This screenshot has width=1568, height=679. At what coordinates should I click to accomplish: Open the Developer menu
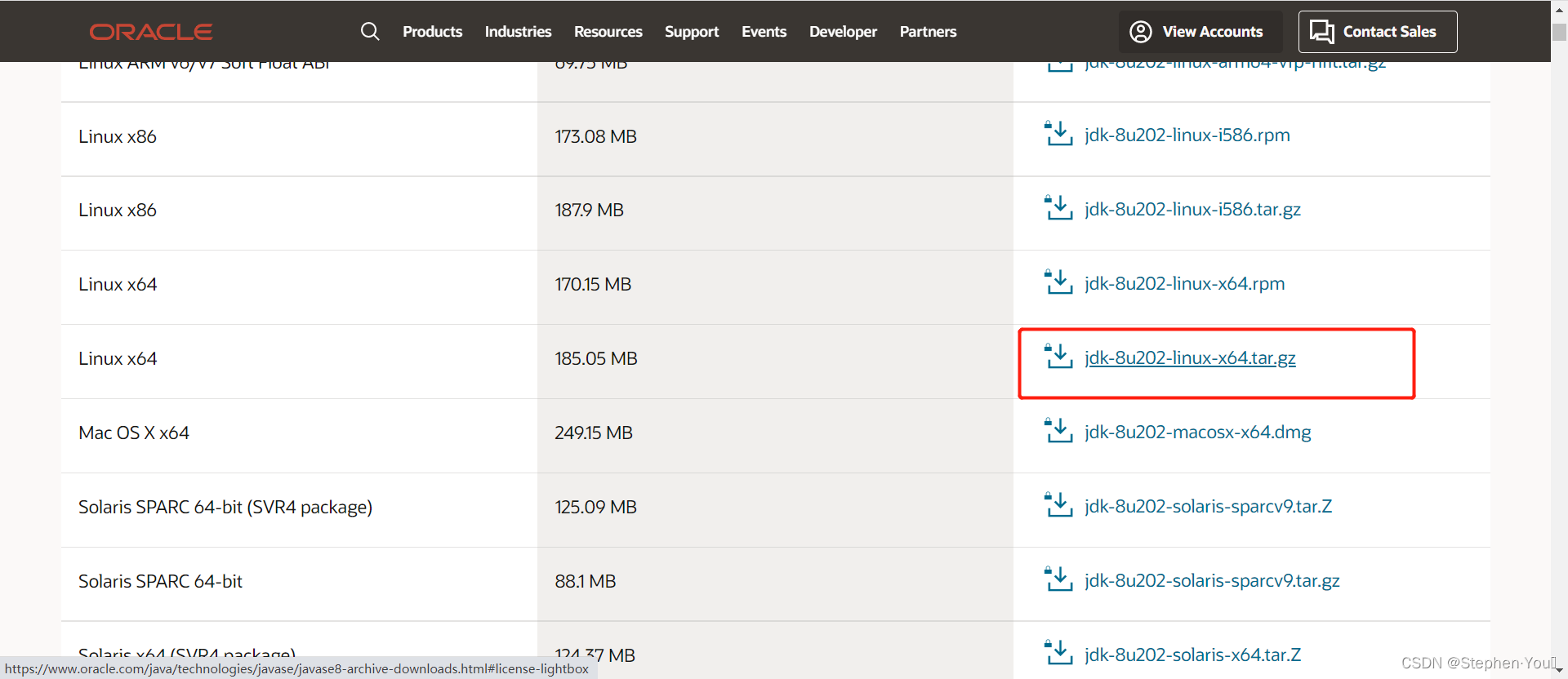pyautogui.click(x=843, y=32)
